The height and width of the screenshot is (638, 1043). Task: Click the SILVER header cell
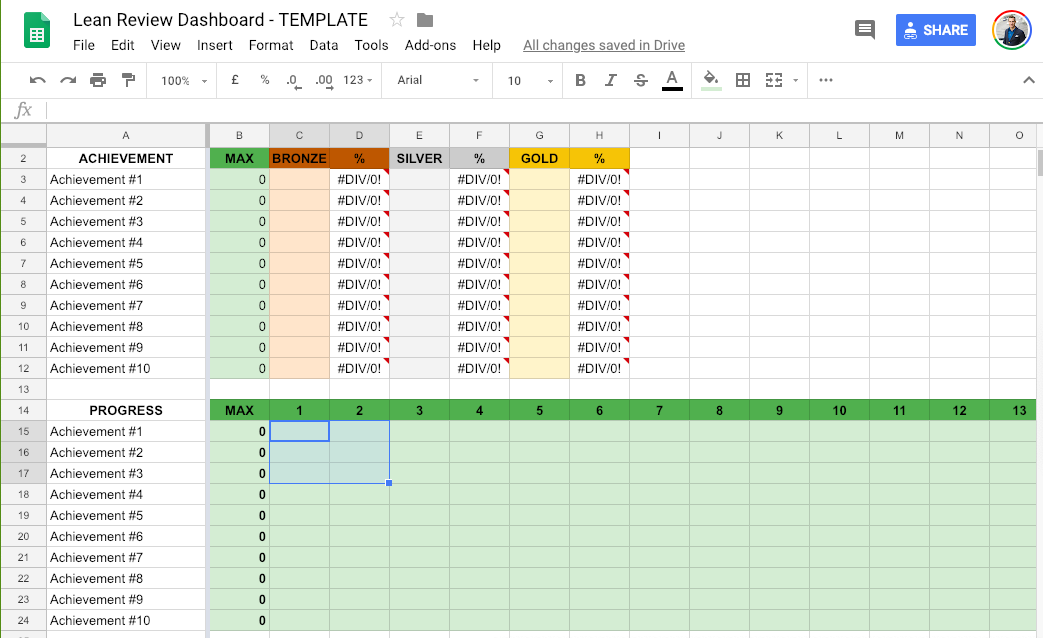pyautogui.click(x=419, y=158)
